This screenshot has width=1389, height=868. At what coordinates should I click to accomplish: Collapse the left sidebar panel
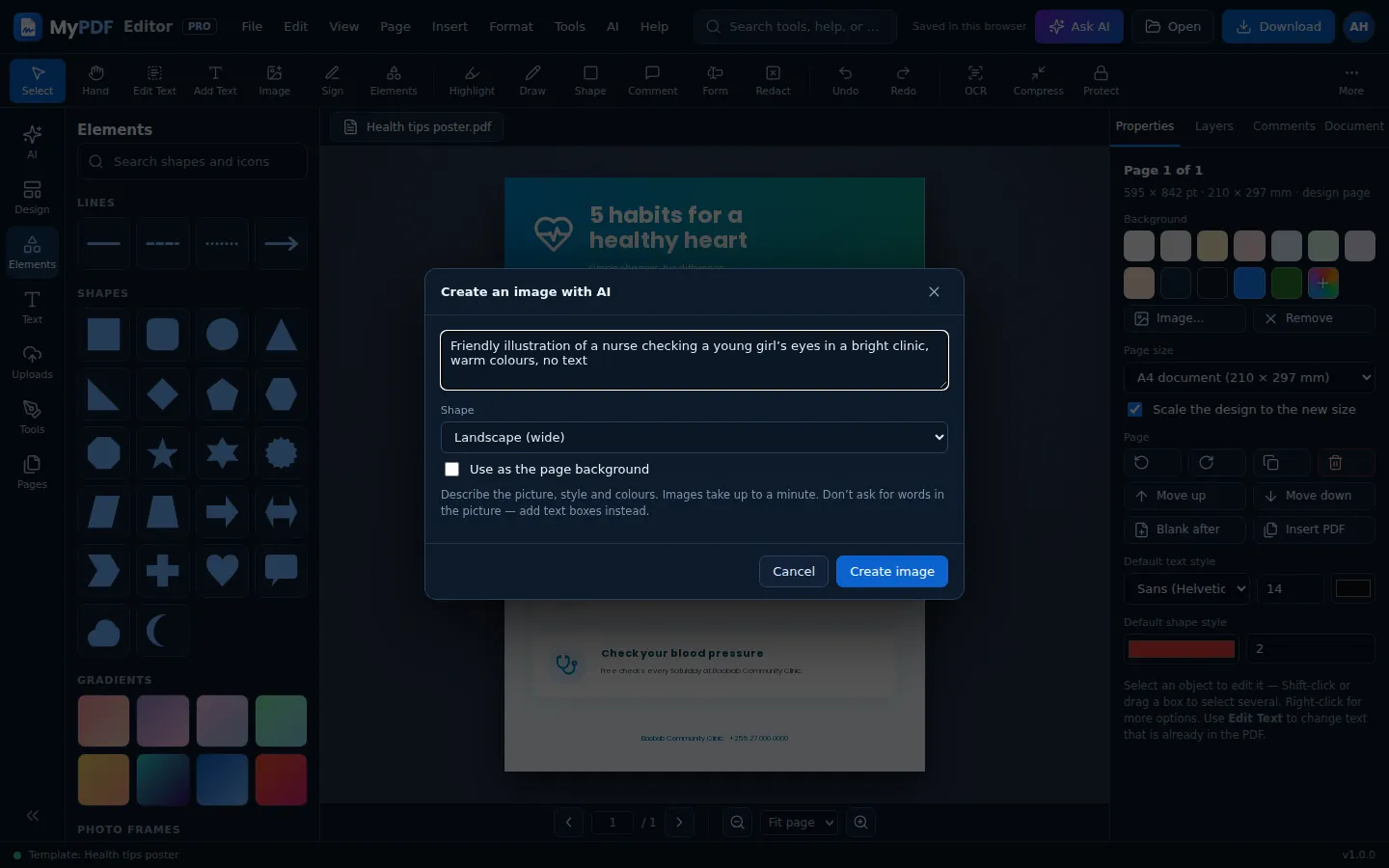(x=33, y=815)
